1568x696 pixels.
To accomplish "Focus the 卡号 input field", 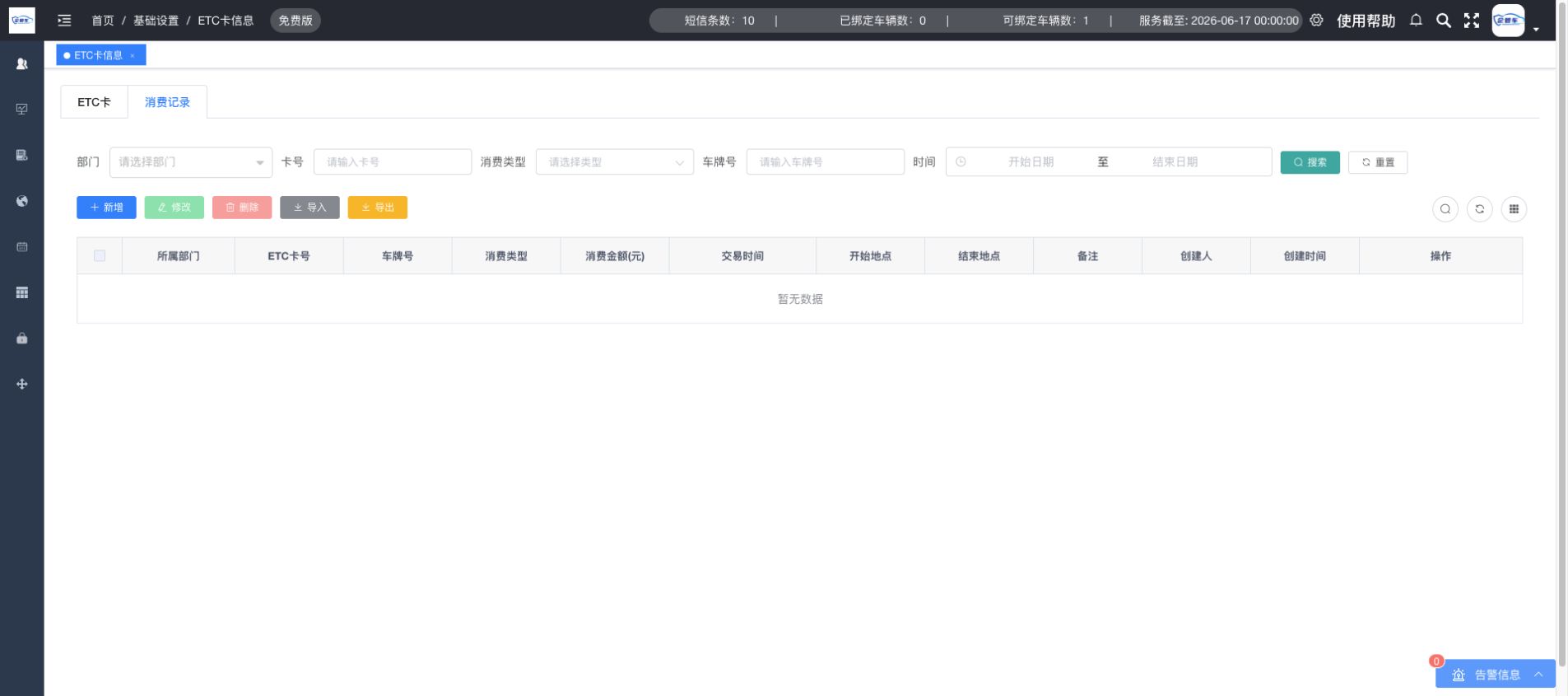I will pos(393,162).
